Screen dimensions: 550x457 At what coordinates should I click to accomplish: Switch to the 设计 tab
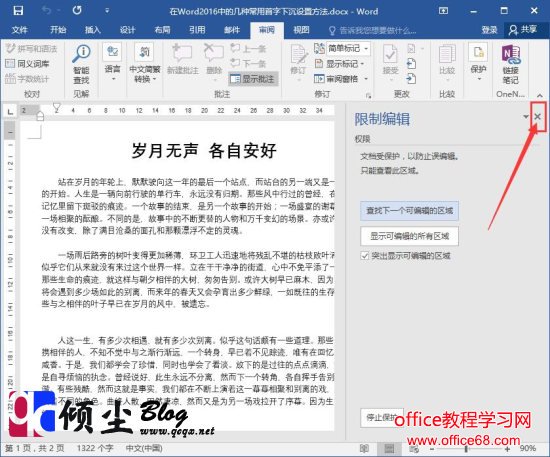[127, 30]
